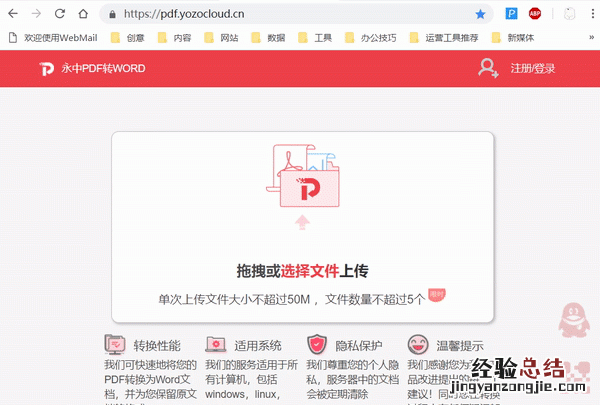The height and width of the screenshot is (405, 600).
Task: Click the address bar showing pdf.yozocloud.cn
Action: pyautogui.click(x=295, y=14)
